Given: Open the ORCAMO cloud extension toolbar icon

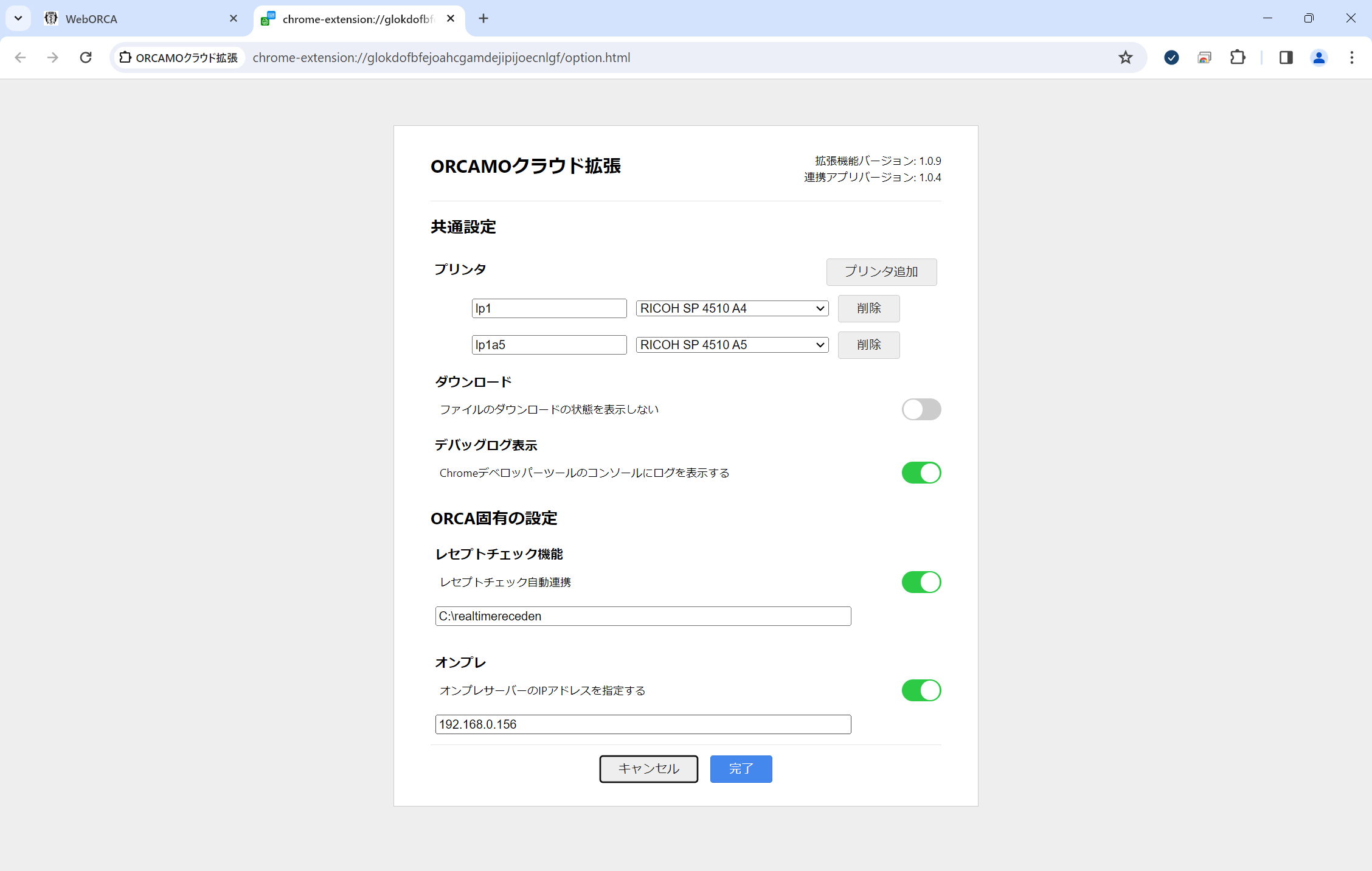Looking at the screenshot, I should point(1204,57).
